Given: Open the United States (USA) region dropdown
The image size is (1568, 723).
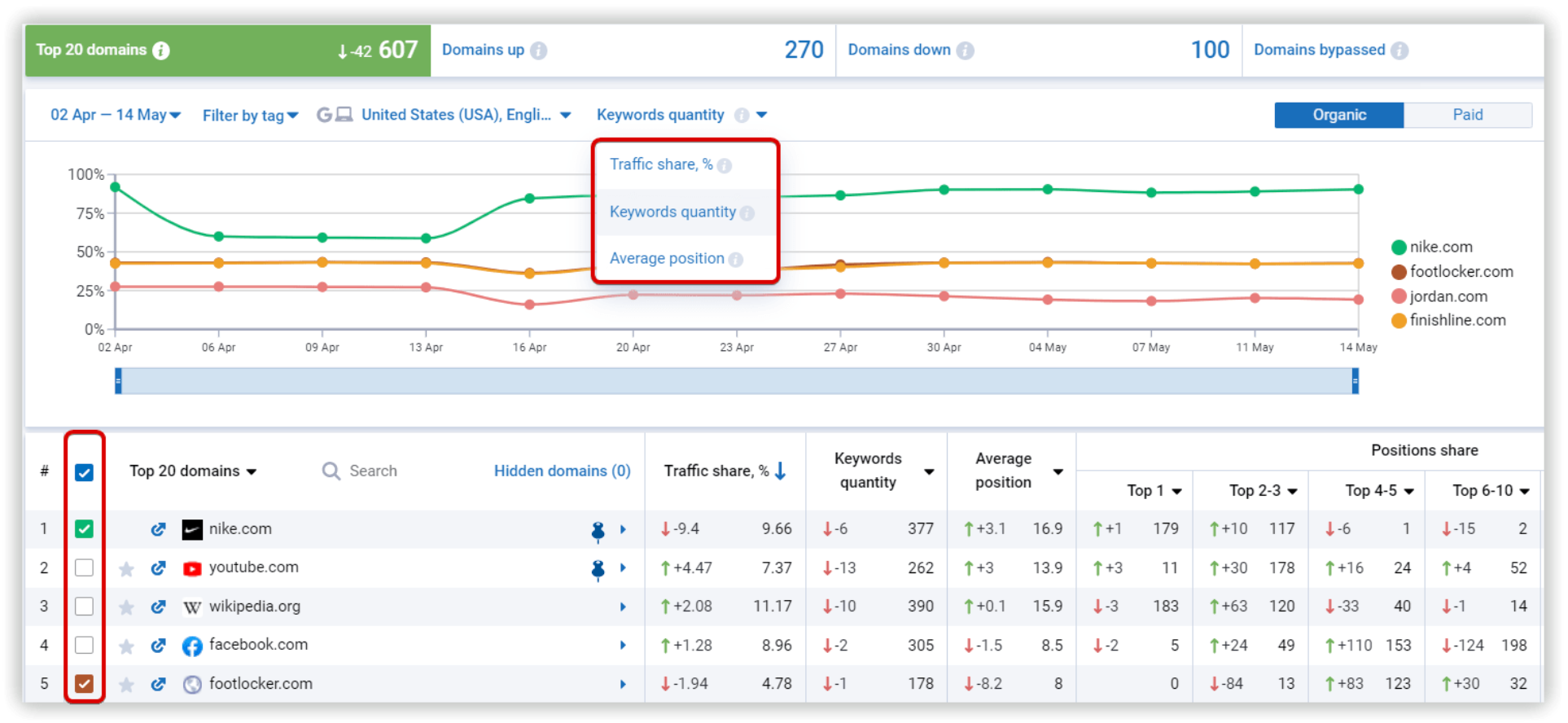Looking at the screenshot, I should (x=466, y=115).
